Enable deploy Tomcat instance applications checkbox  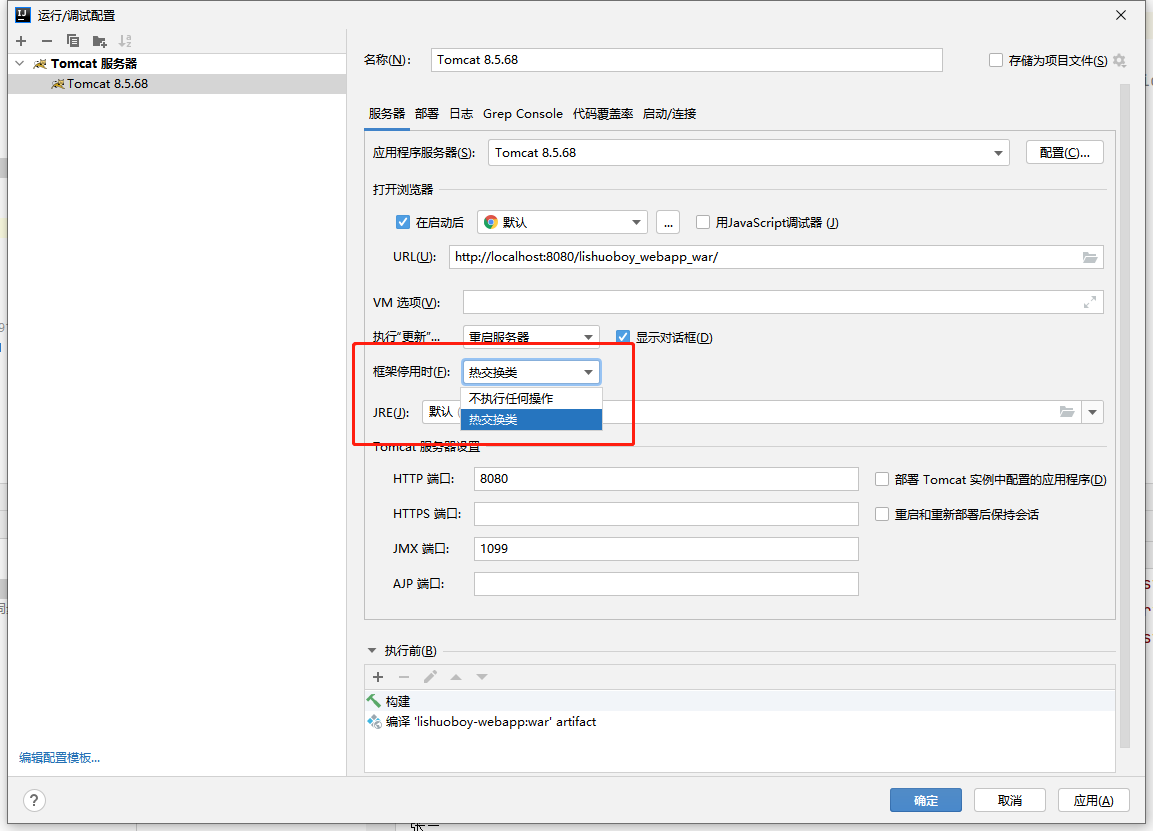click(x=882, y=479)
